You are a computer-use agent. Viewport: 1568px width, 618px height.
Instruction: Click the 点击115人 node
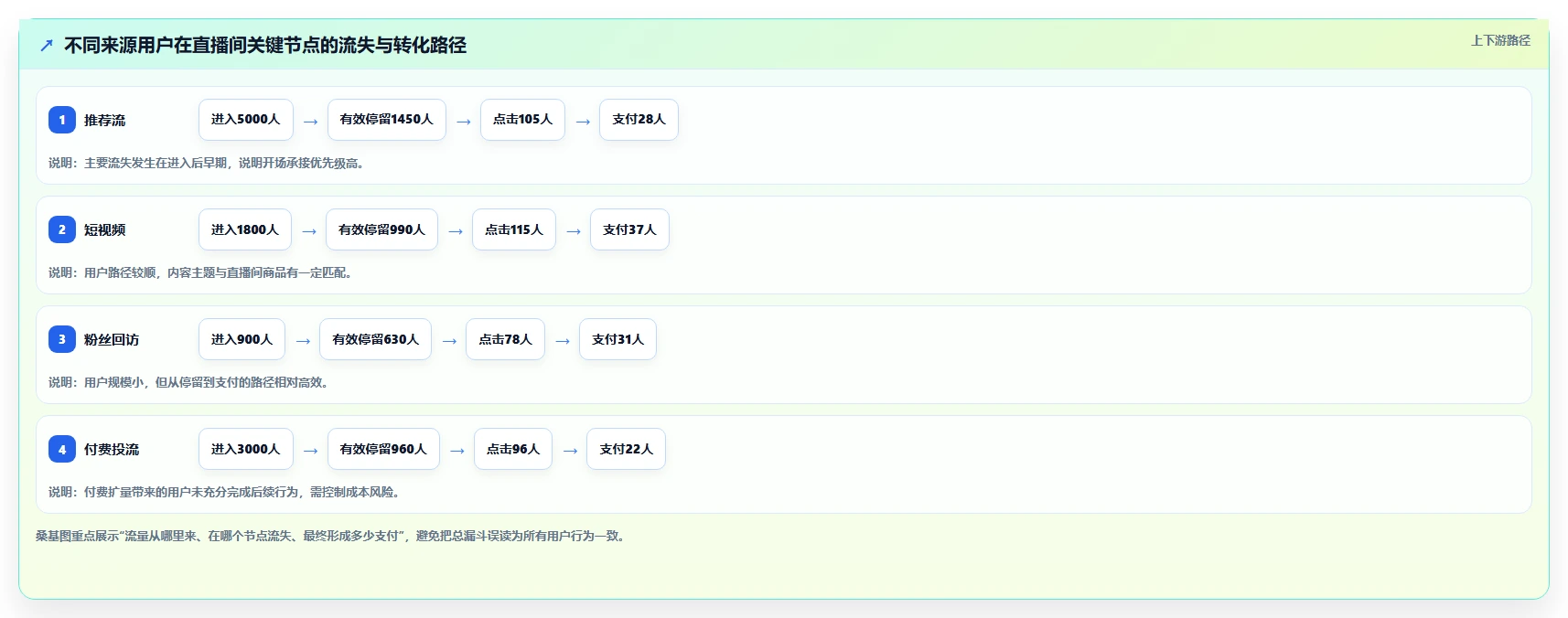514,229
